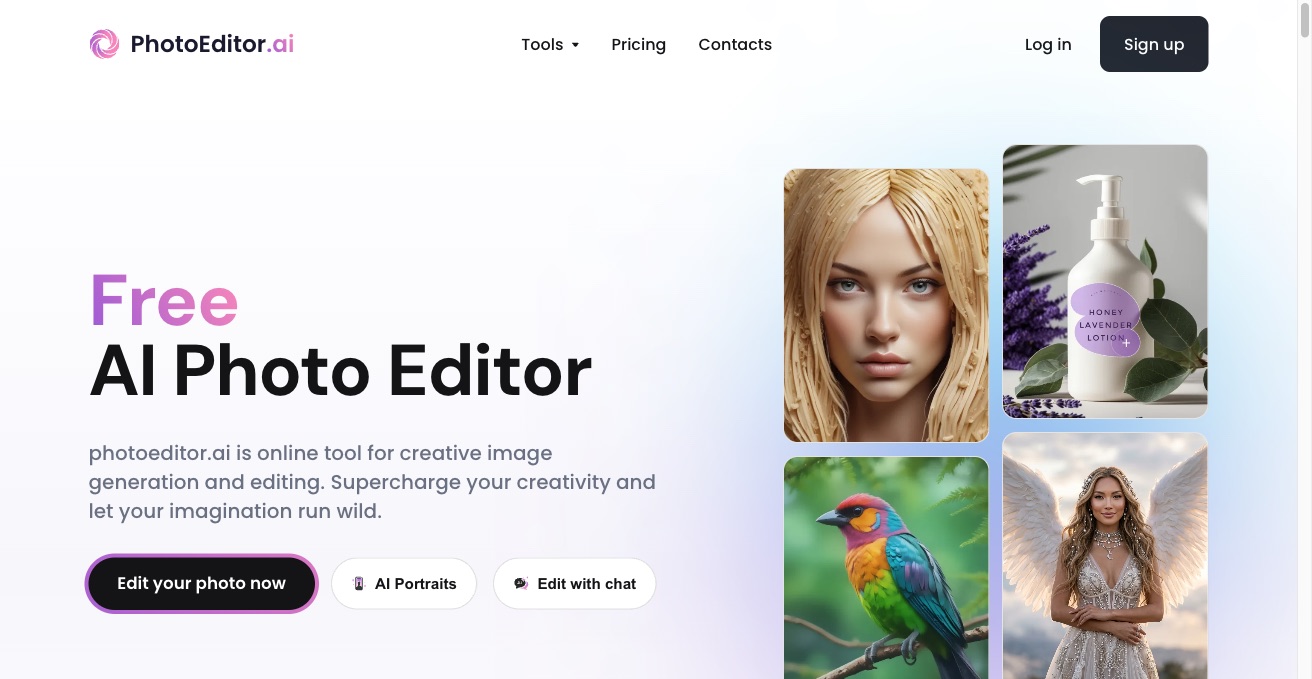Click the chat bubble icon in Edit with chat
The width and height of the screenshot is (1312, 679).
[x=521, y=584]
